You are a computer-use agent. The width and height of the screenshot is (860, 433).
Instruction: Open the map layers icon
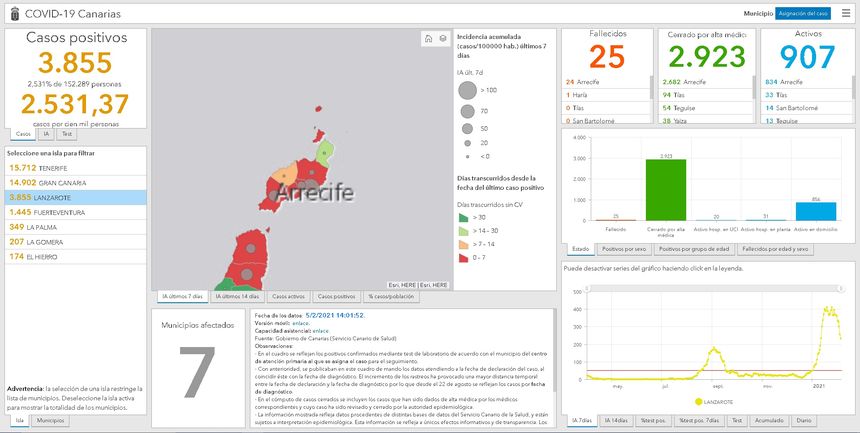[x=442, y=39]
